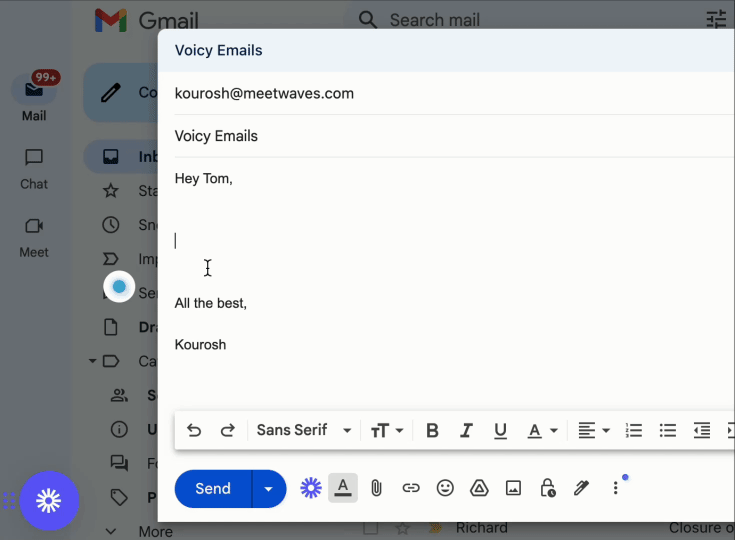Insert a bulleted list
Screen dimensions: 735x540
point(668,430)
